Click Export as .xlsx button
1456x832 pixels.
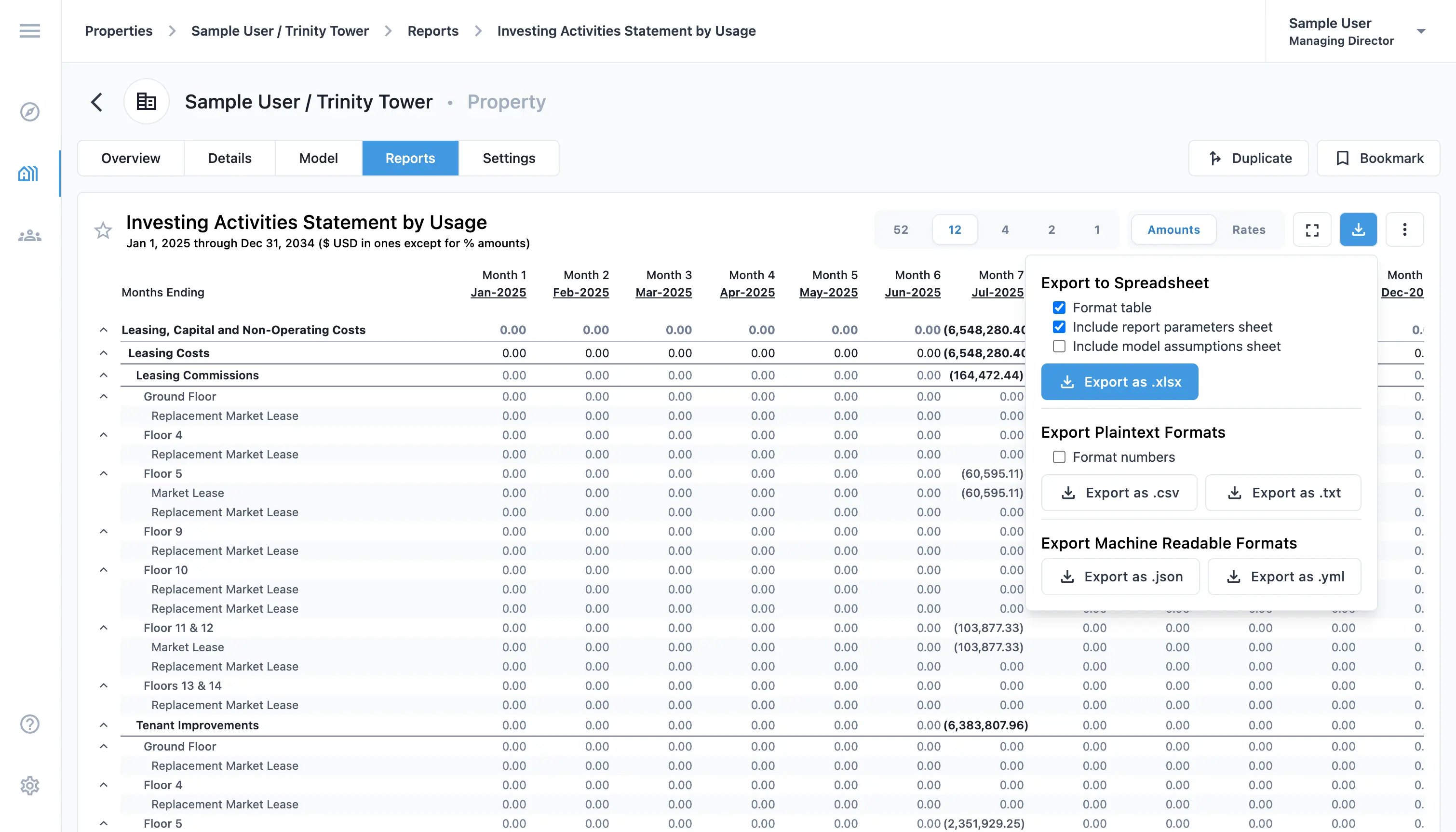pyautogui.click(x=1119, y=382)
